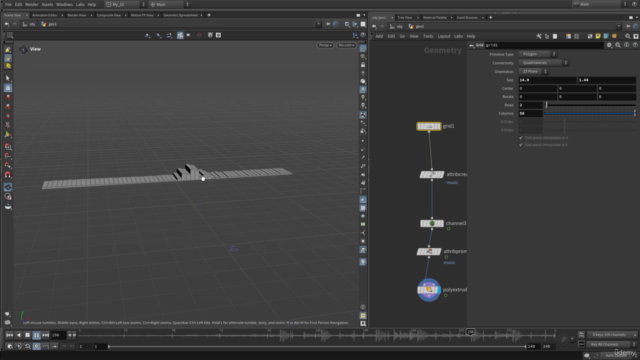Viewport: 640px width, 360px height.
Task: Click the network editor wrench tool icon
Action: [539, 36]
